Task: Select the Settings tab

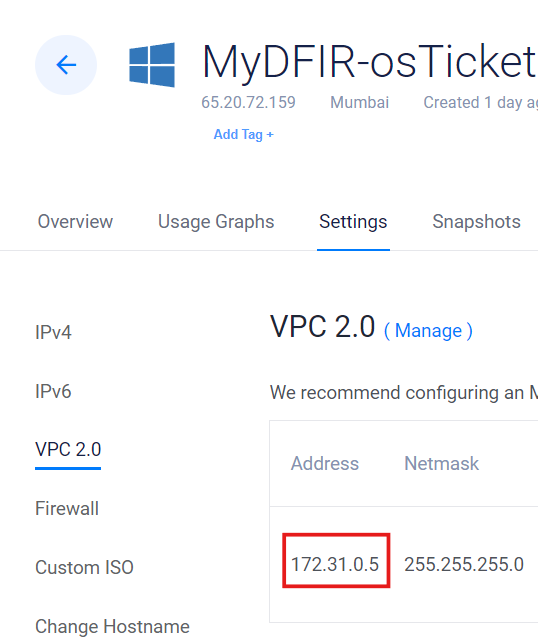Action: [353, 222]
